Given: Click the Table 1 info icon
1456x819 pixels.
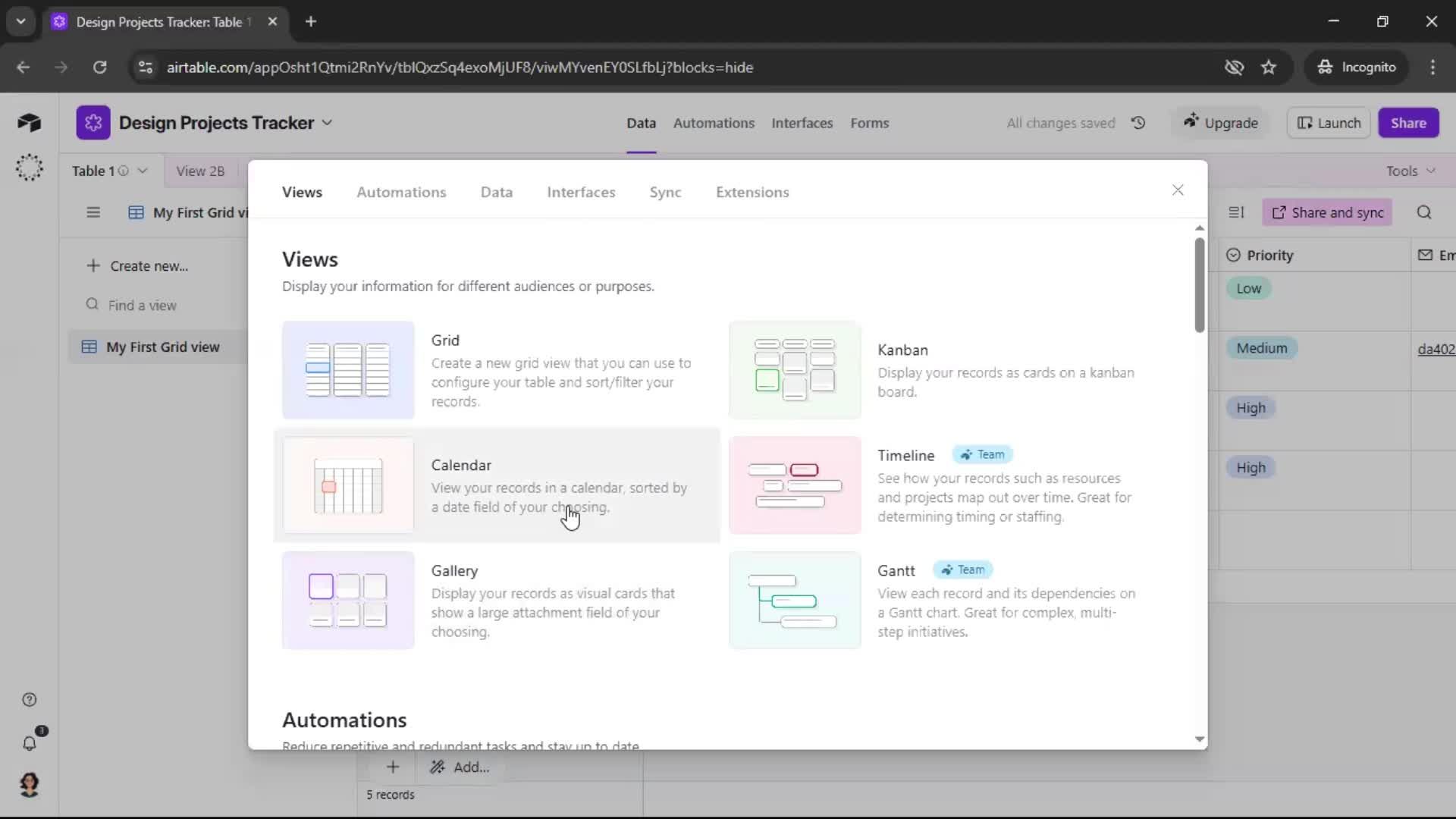Looking at the screenshot, I should click(x=124, y=171).
